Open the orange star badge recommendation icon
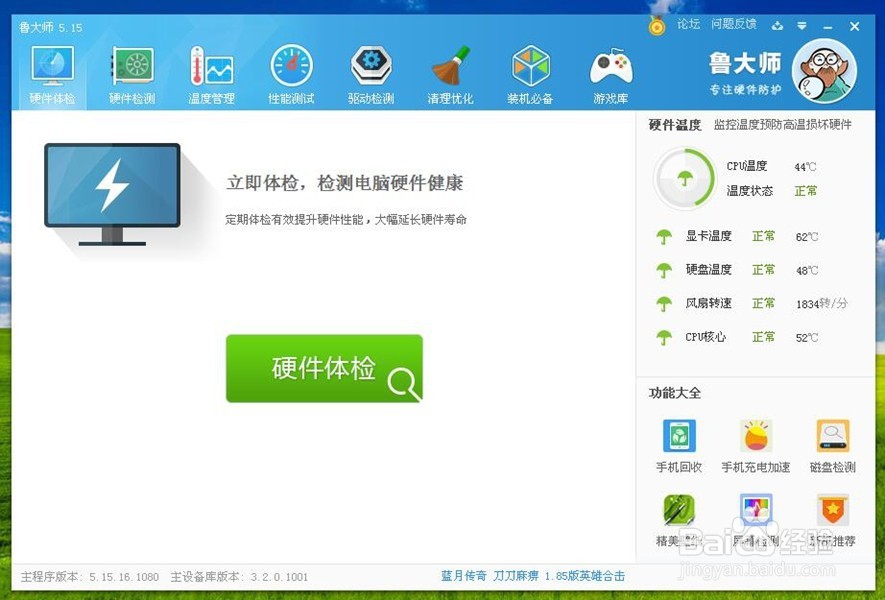The height and width of the screenshot is (600, 885). [833, 510]
